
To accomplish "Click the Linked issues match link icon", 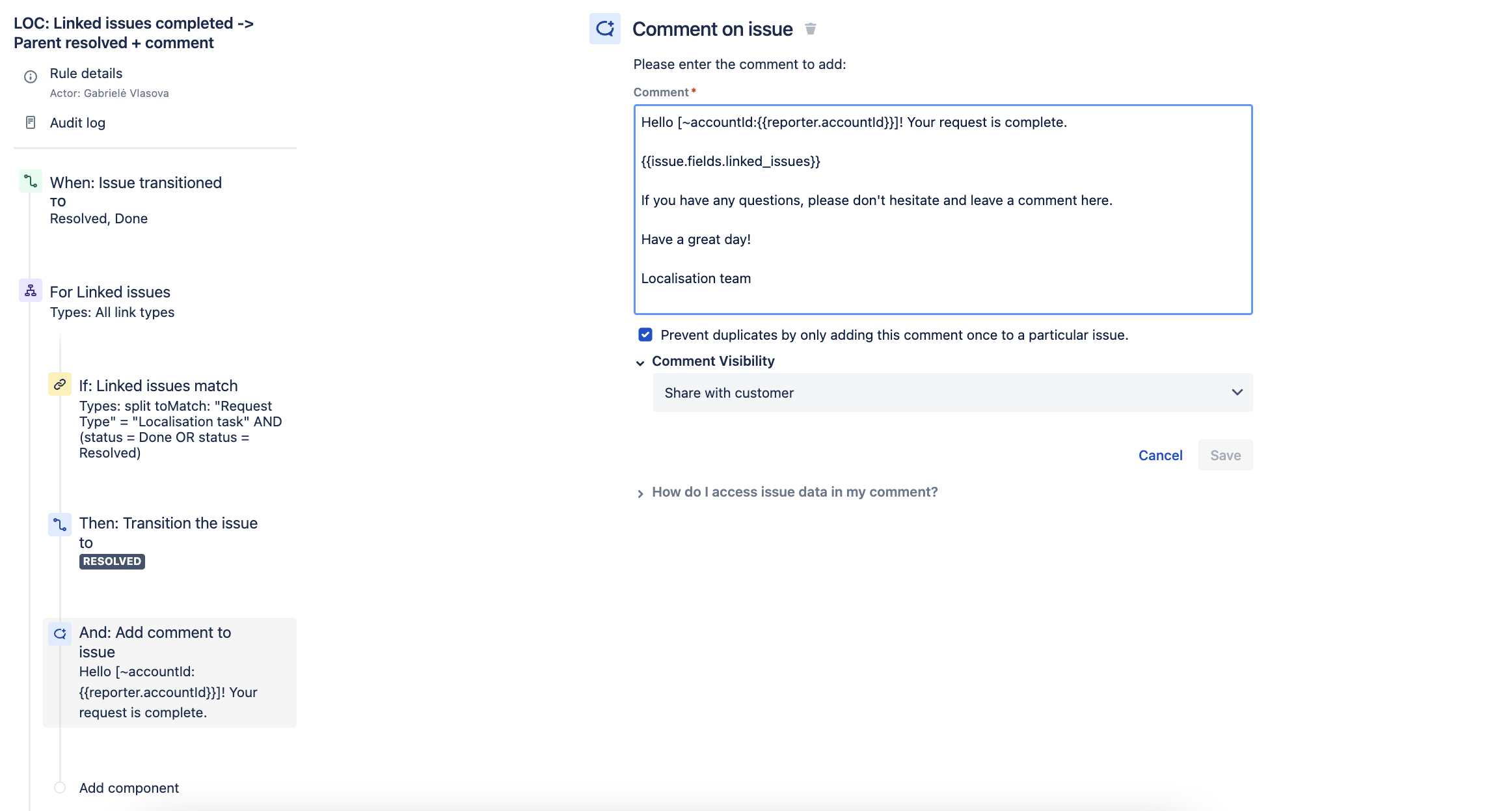I will pyautogui.click(x=60, y=384).
